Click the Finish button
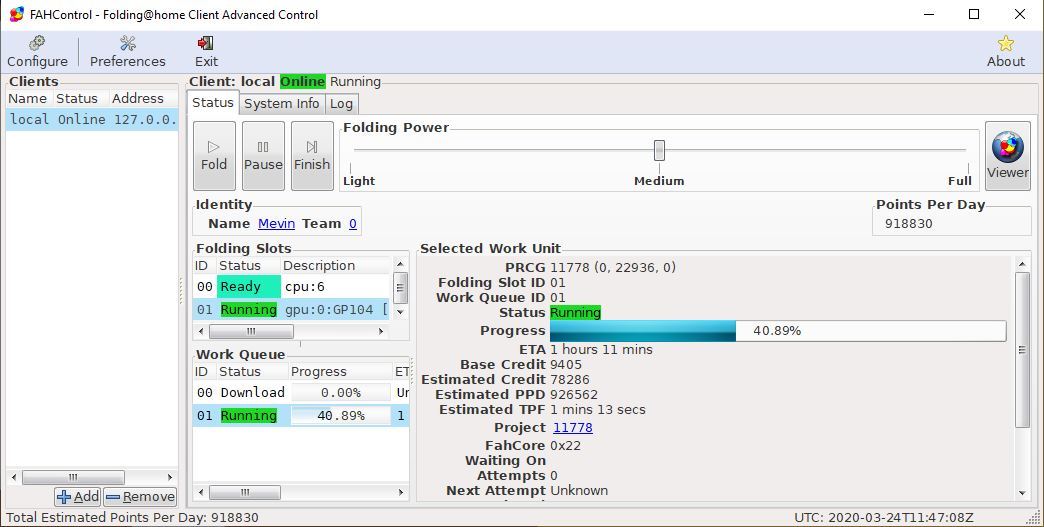The height and width of the screenshot is (527, 1044). pos(312,156)
